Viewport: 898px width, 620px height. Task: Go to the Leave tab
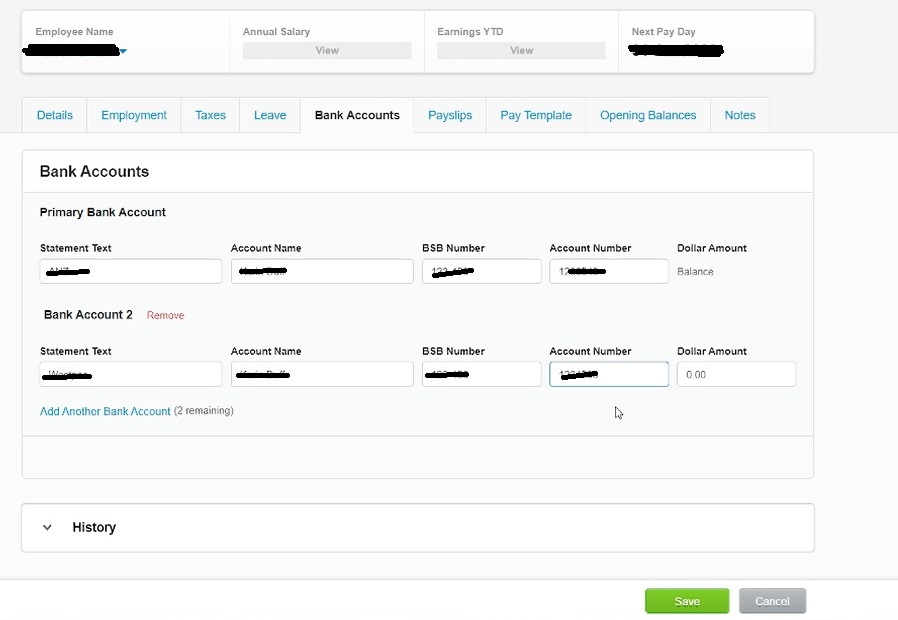point(270,115)
